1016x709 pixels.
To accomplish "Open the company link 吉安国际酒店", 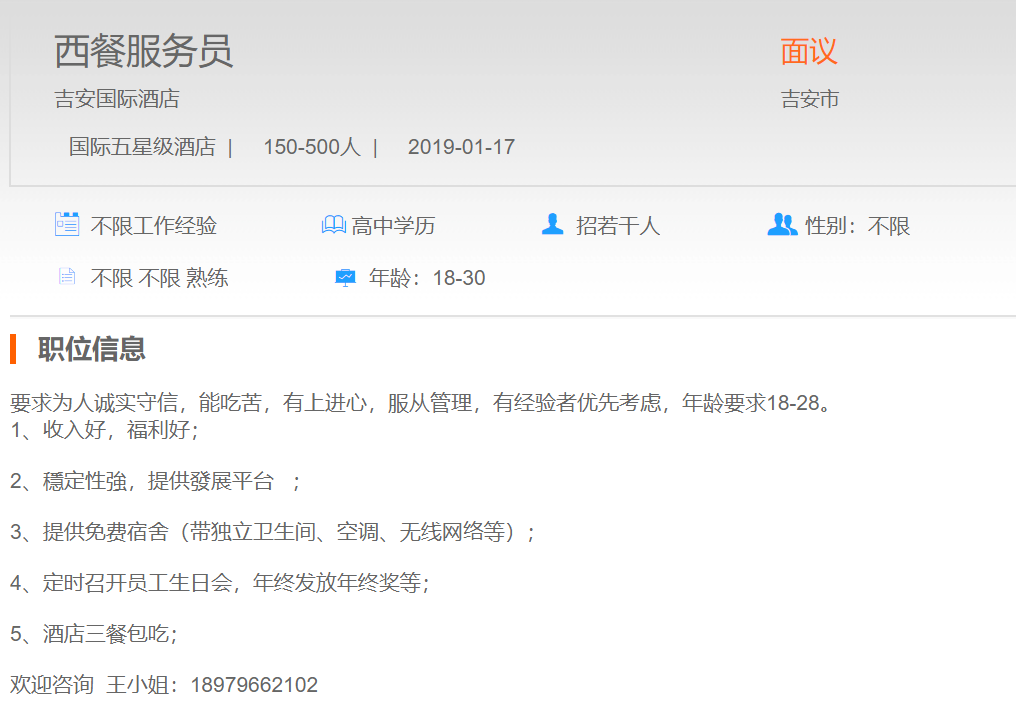I will (117, 99).
